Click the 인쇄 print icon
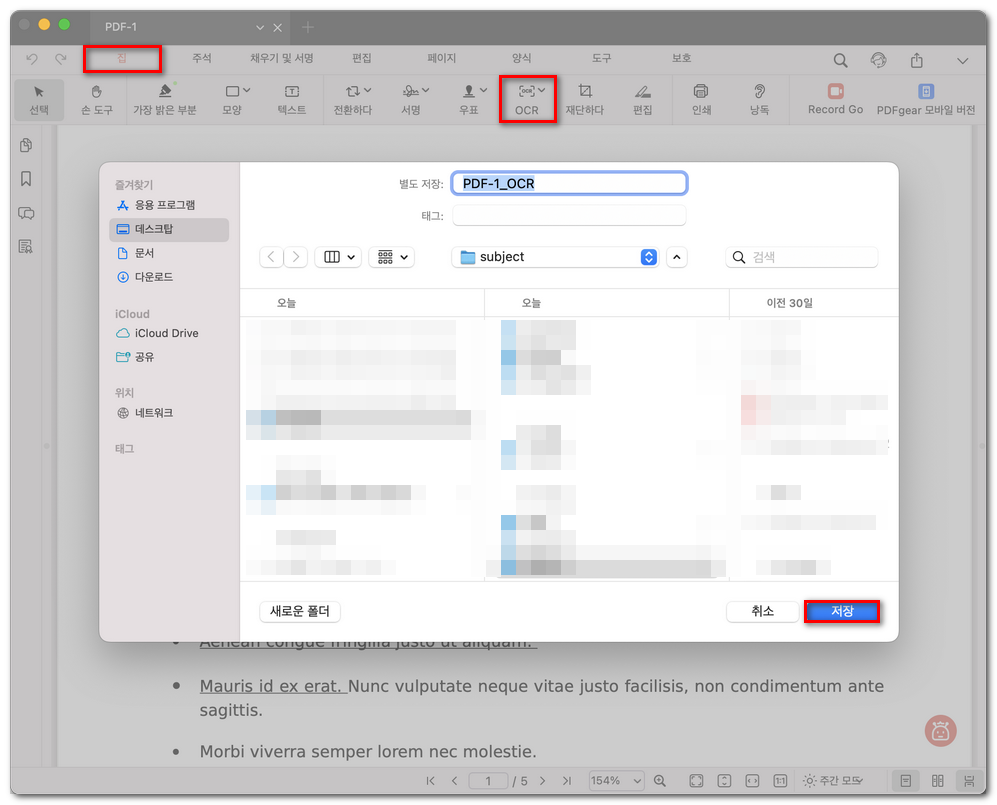The height and width of the screenshot is (805, 997). click(700, 100)
